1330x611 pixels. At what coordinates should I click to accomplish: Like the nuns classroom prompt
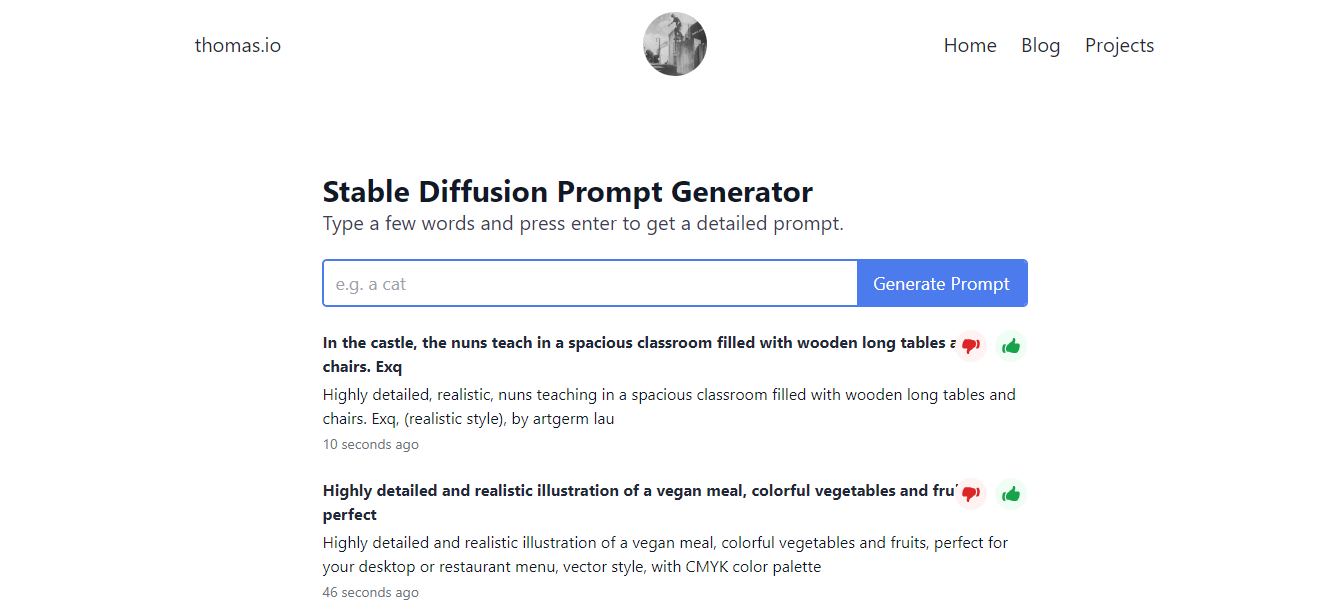1011,346
